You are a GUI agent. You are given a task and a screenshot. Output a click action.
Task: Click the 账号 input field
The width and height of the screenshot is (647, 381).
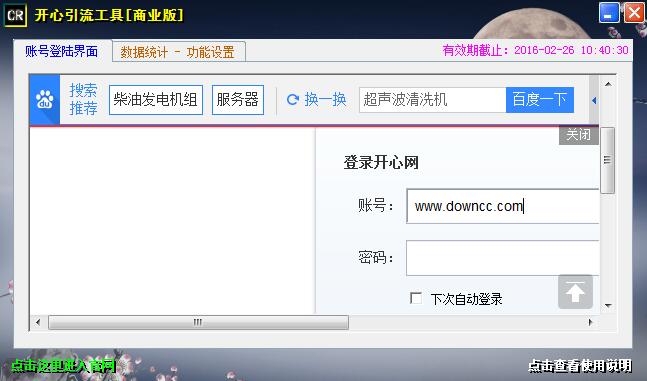pyautogui.click(x=503, y=206)
